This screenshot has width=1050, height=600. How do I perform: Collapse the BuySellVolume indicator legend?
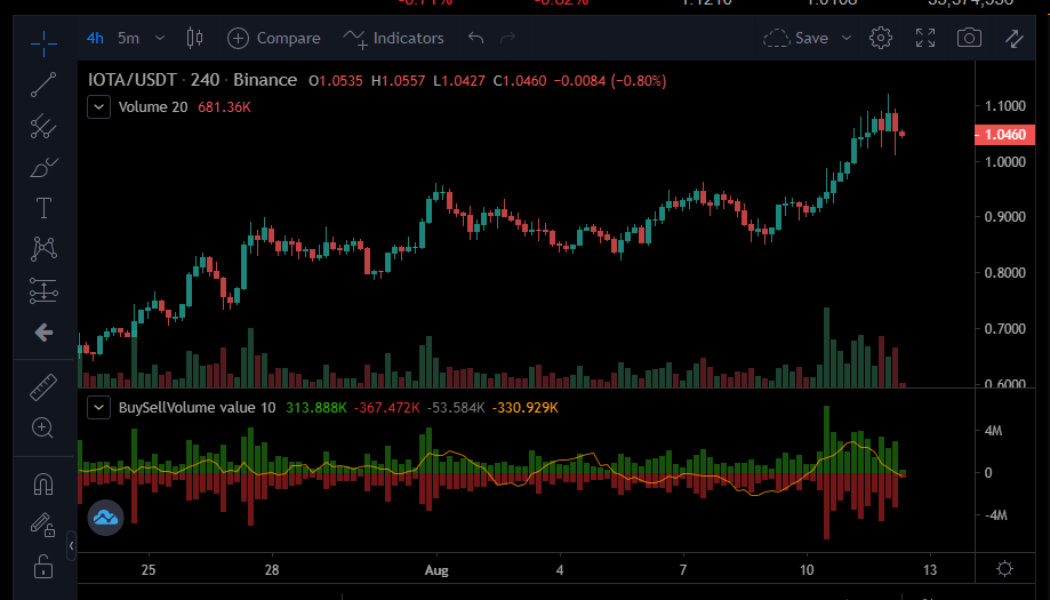coord(97,407)
